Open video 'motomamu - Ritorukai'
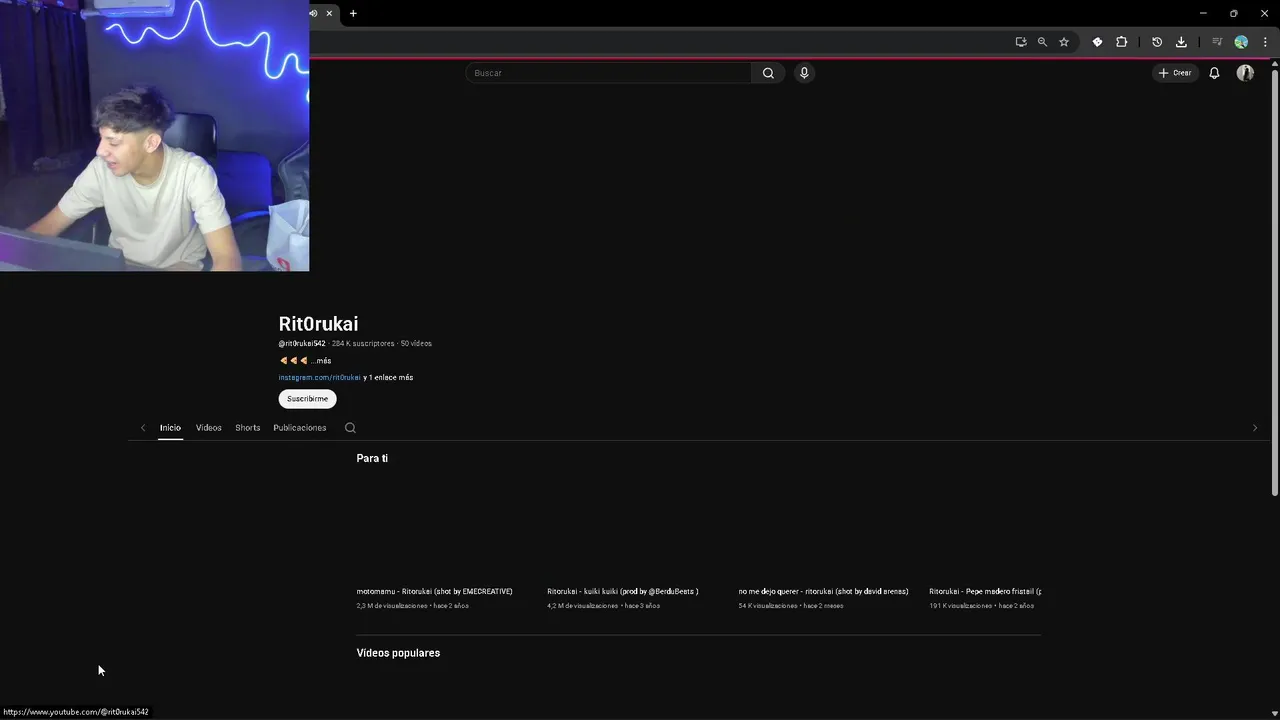This screenshot has height=720, width=1280. point(434,592)
